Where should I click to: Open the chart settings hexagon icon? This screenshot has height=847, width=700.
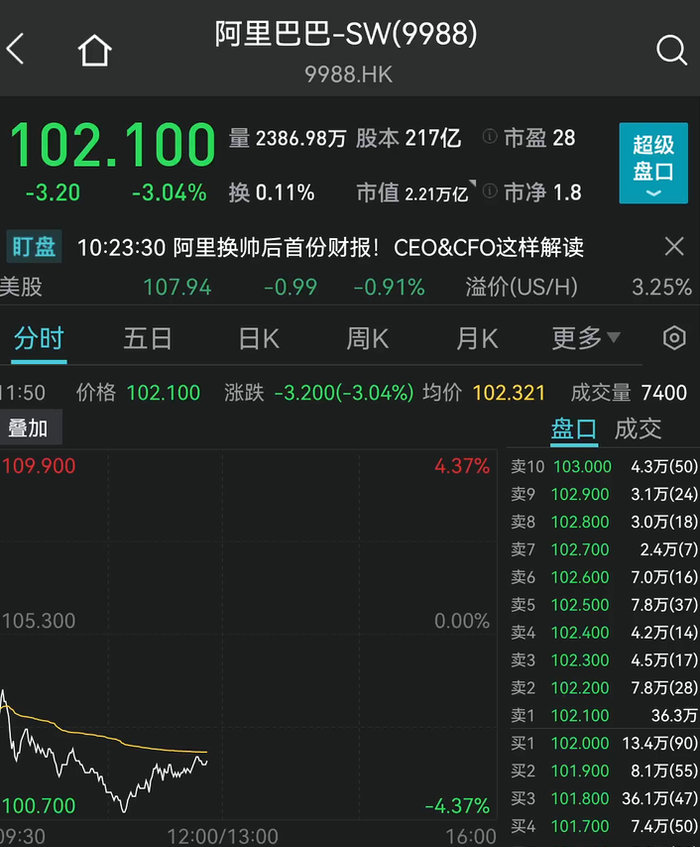click(674, 339)
